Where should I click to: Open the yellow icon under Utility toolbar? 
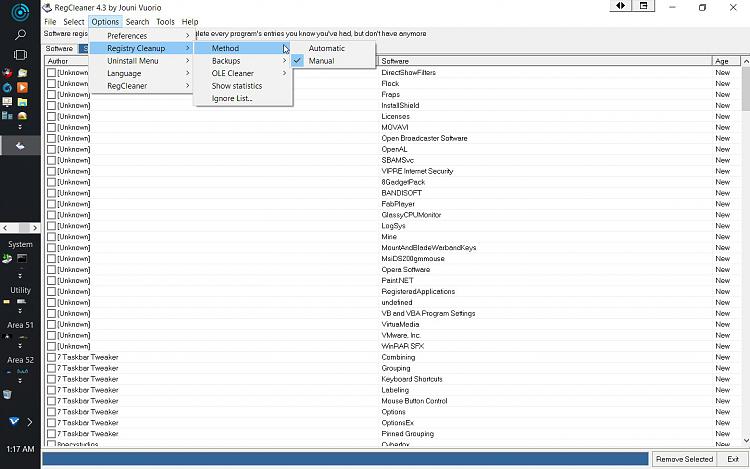pos(7,302)
